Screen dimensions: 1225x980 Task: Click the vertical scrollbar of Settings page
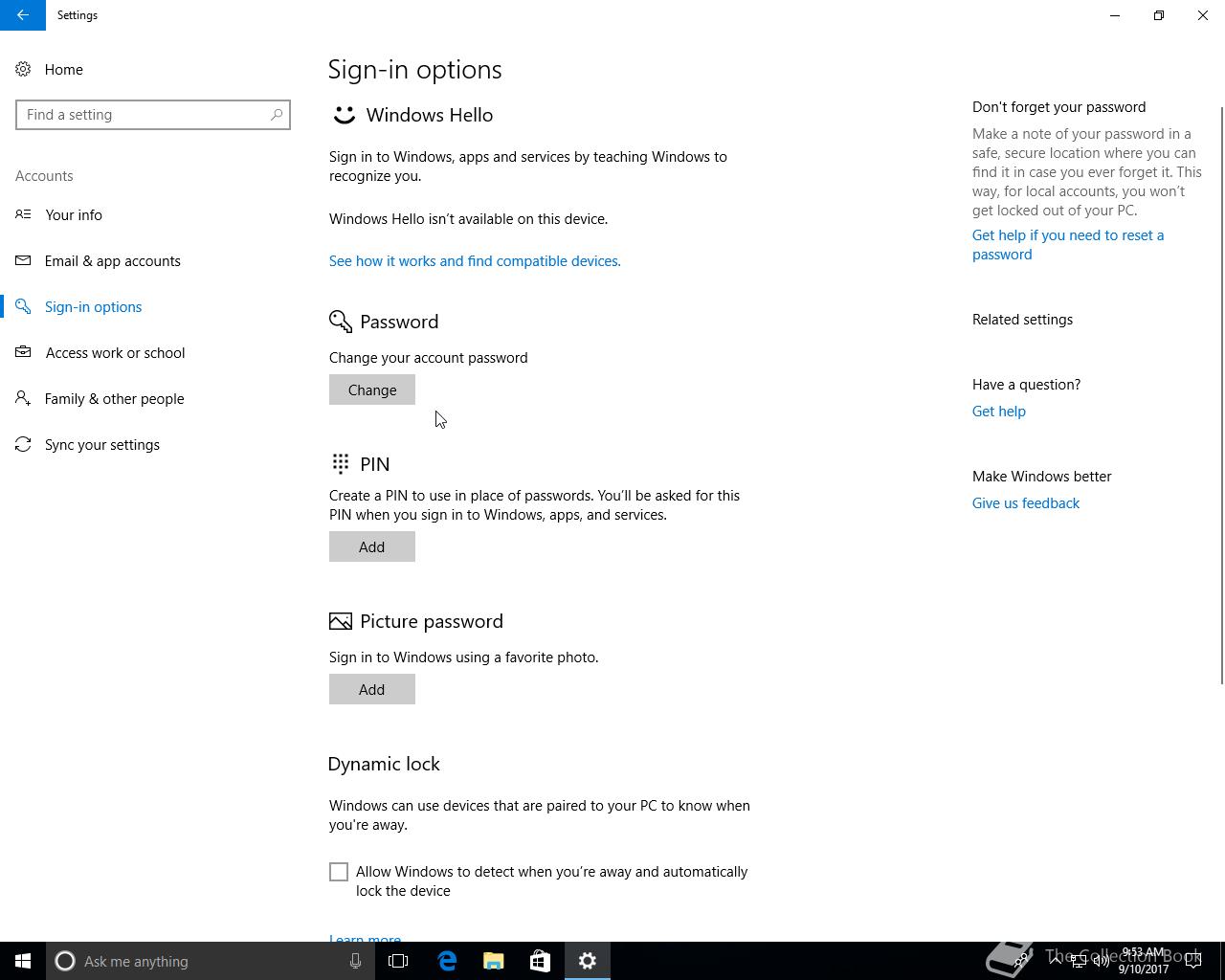[1220, 394]
